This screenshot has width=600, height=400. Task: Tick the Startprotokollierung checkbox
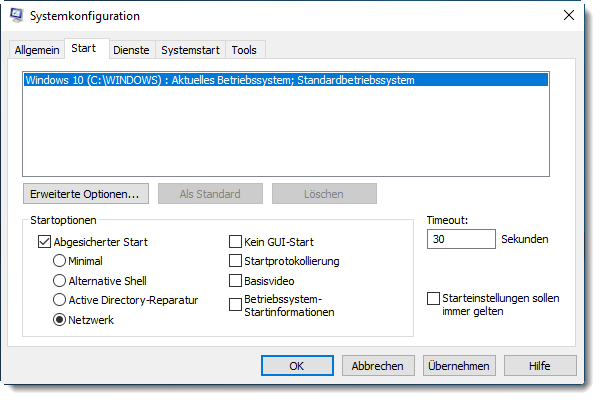(235, 261)
